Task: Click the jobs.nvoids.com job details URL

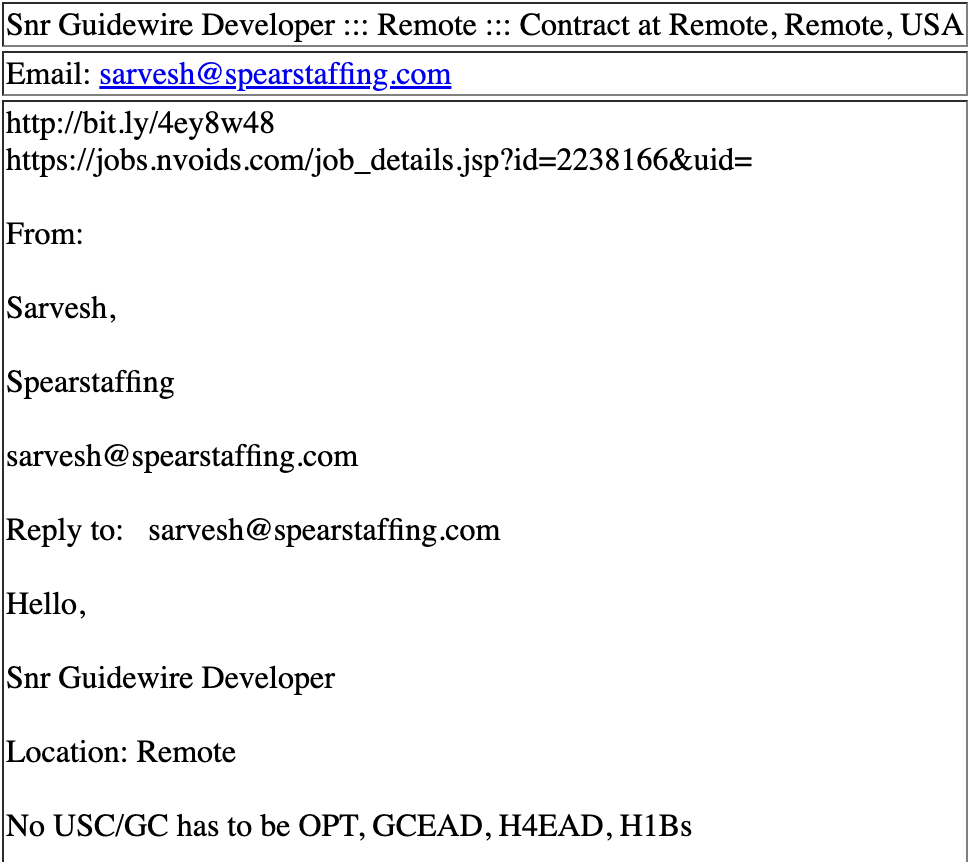Action: click(x=379, y=160)
